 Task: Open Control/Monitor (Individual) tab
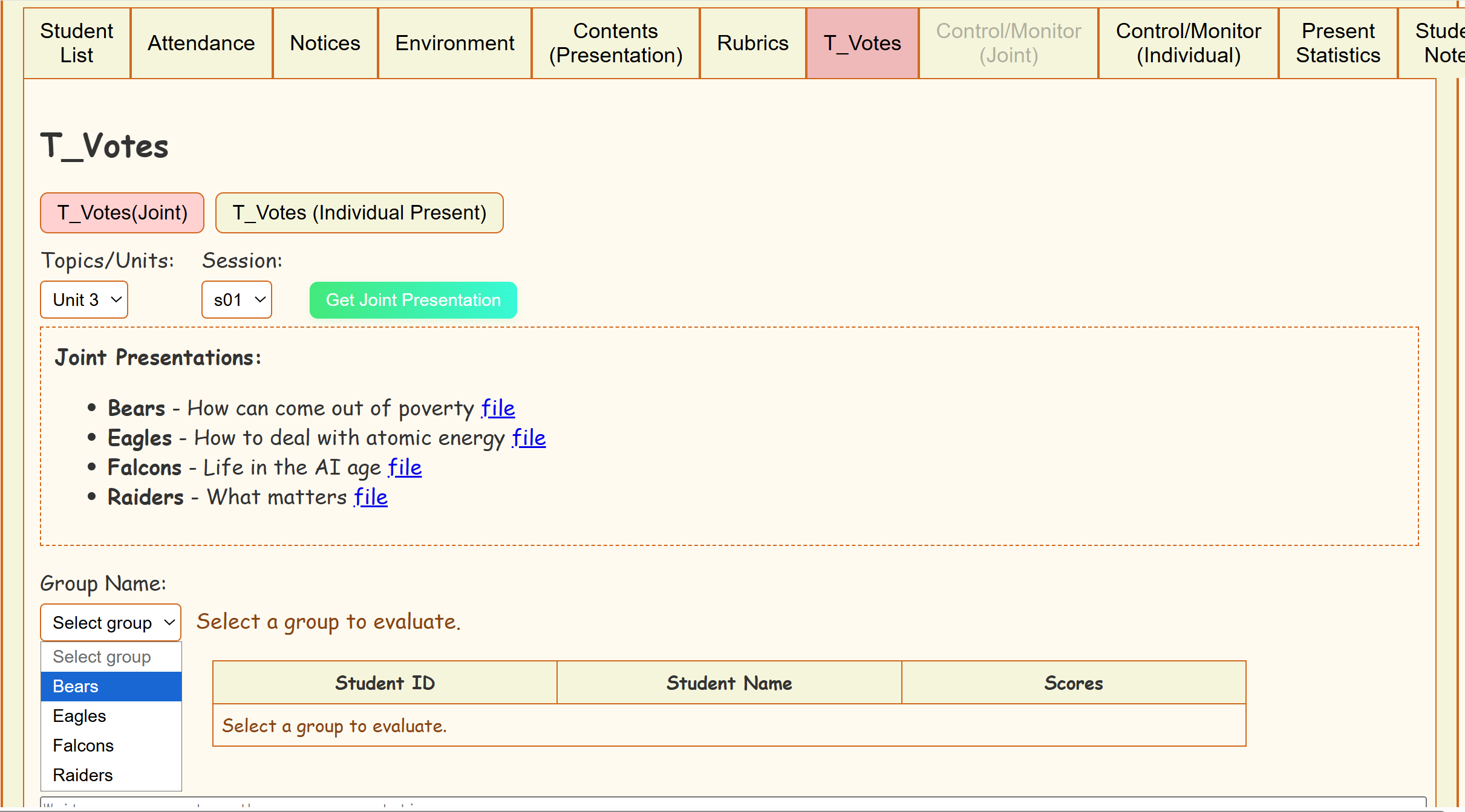click(1188, 43)
